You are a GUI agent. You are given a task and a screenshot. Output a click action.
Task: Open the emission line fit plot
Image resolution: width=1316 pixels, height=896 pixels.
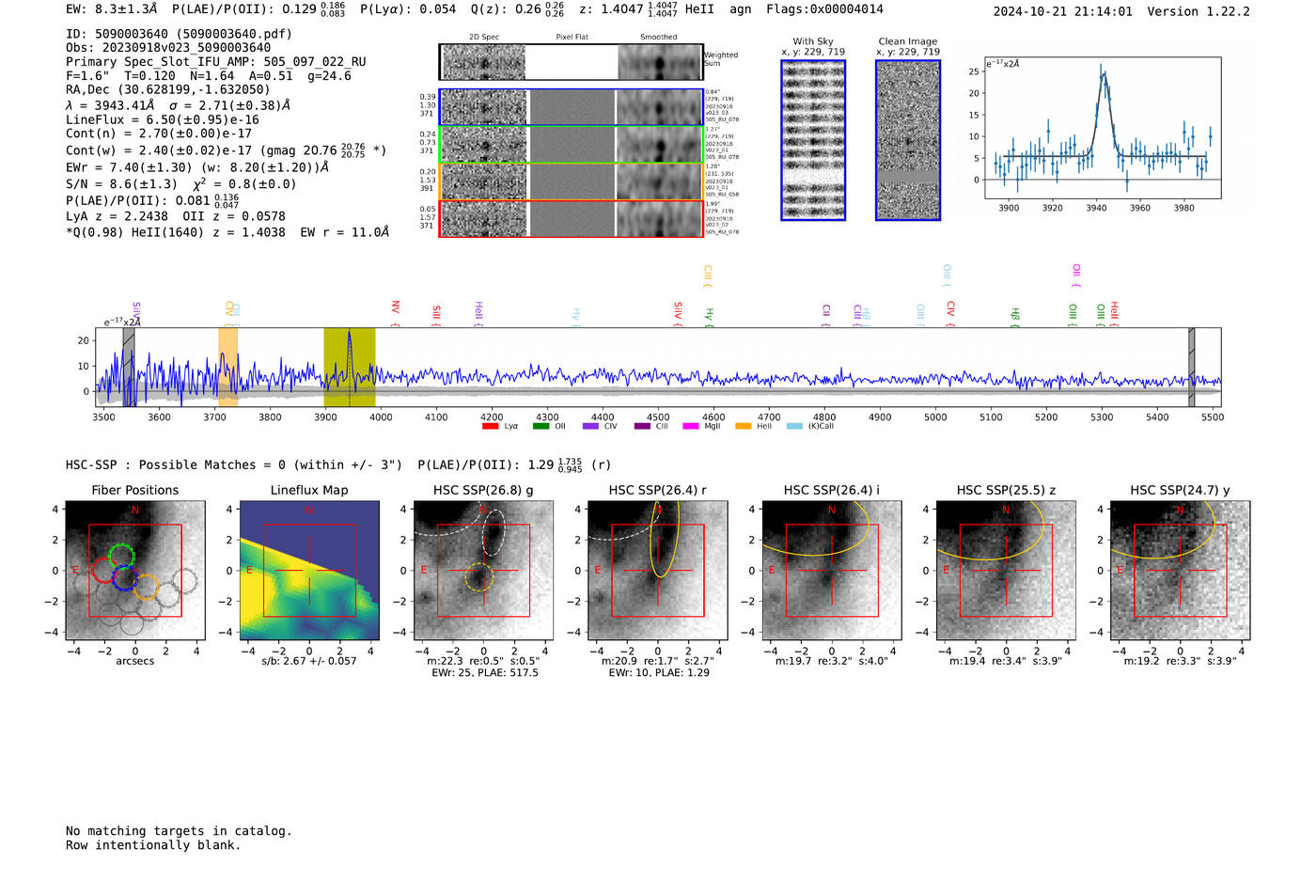coord(1103,128)
